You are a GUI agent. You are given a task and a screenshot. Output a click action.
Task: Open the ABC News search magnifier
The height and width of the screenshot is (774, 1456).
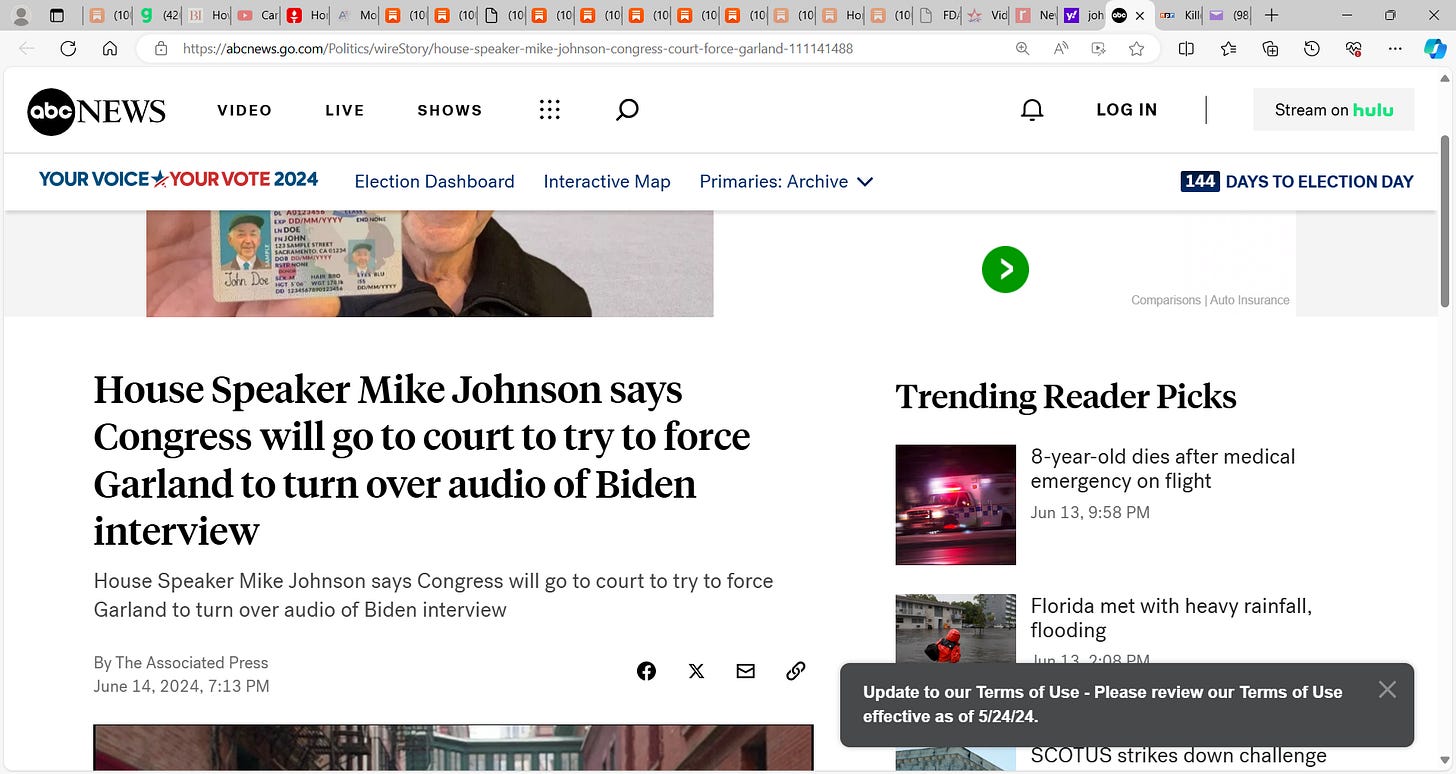[x=627, y=110]
